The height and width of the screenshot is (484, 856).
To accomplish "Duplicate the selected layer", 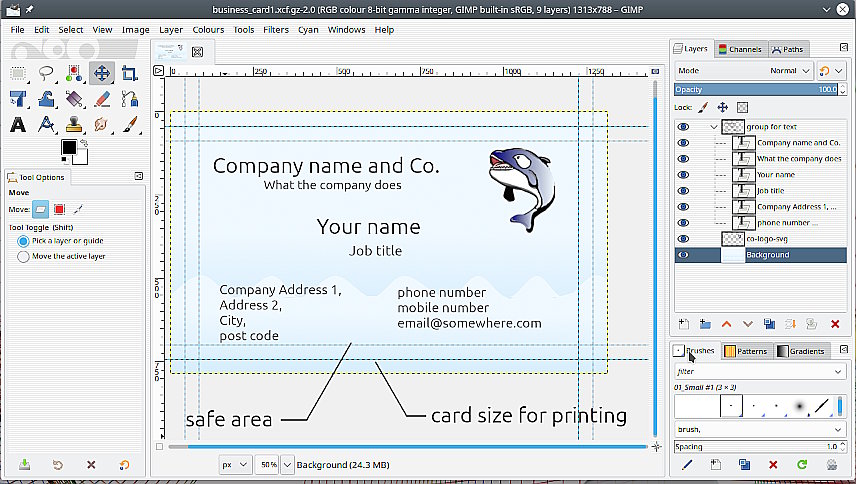I will pos(769,324).
